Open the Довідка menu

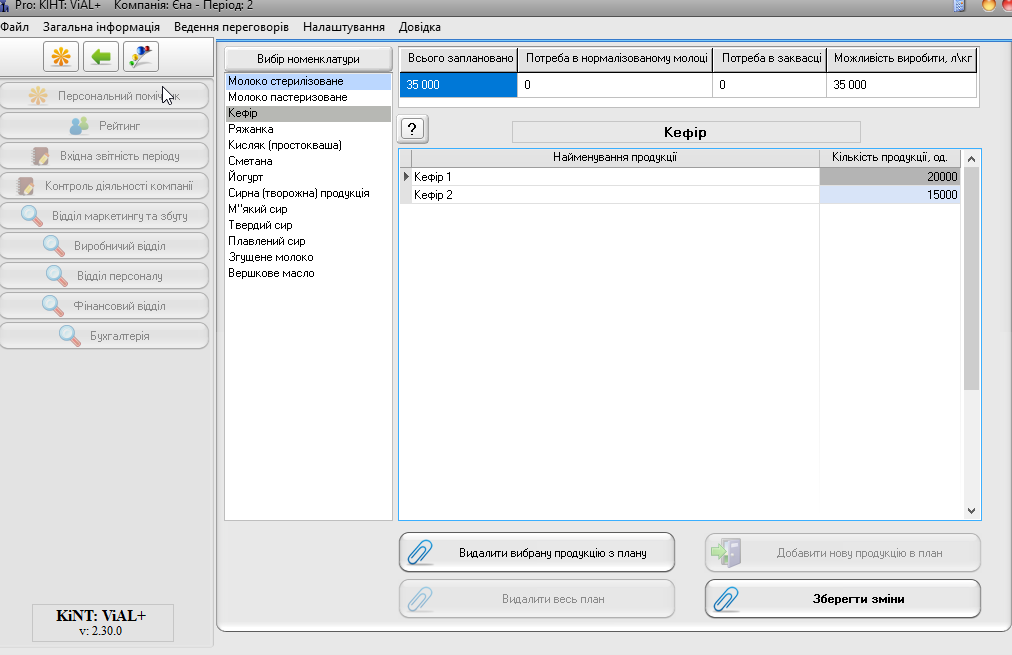tap(420, 27)
